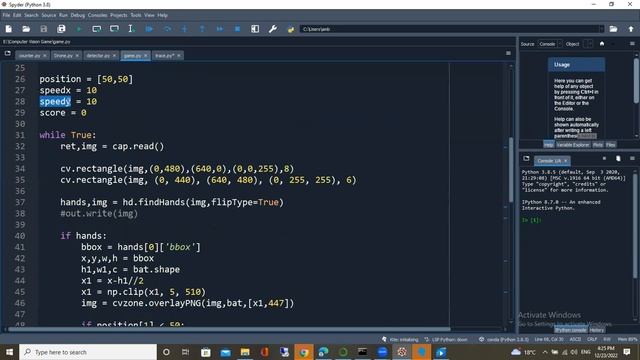Select the Help pane tab
The height and width of the screenshot is (360, 640).
549,145
